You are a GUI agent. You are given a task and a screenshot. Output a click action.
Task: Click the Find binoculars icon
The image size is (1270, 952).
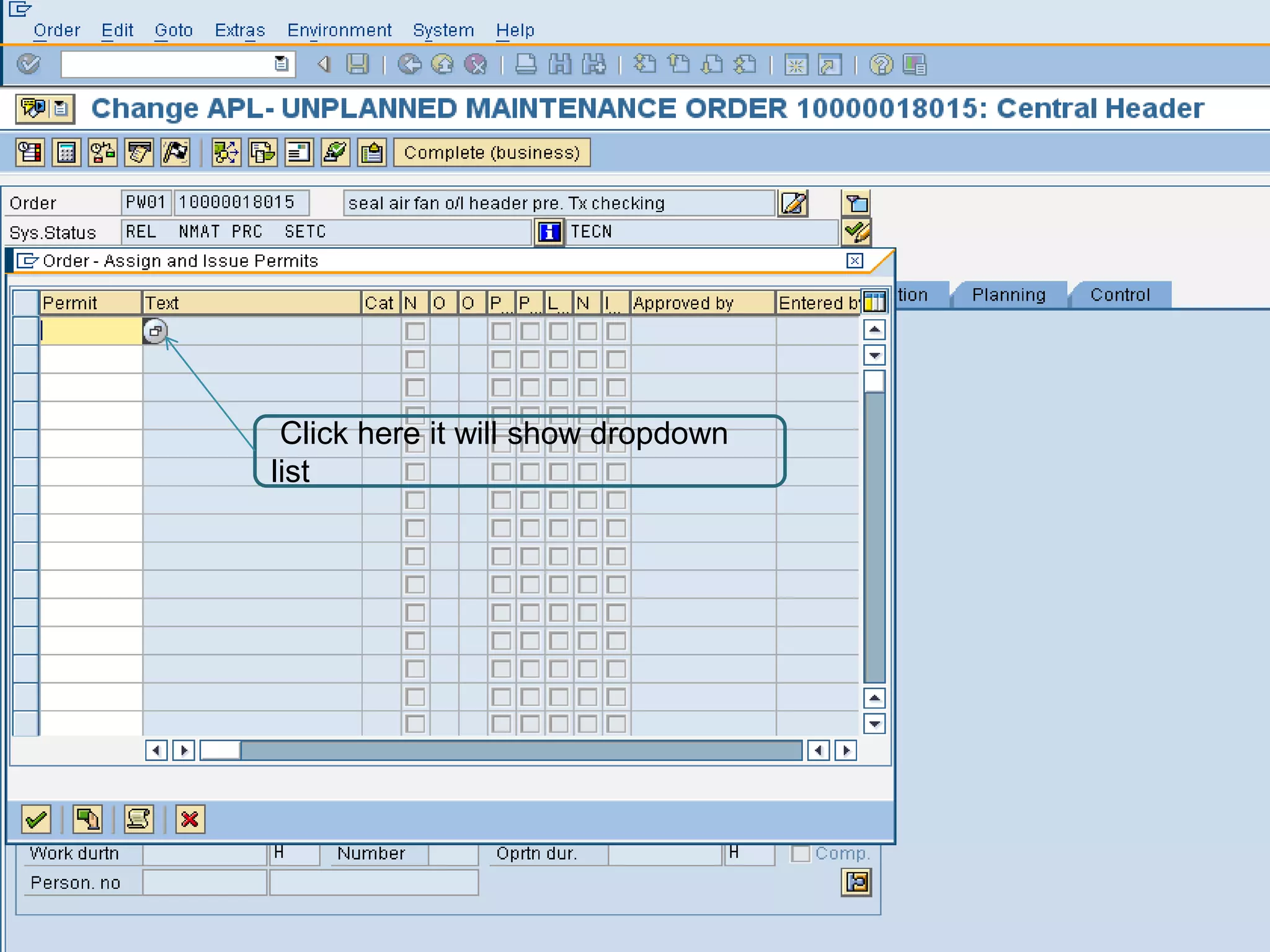click(x=560, y=64)
